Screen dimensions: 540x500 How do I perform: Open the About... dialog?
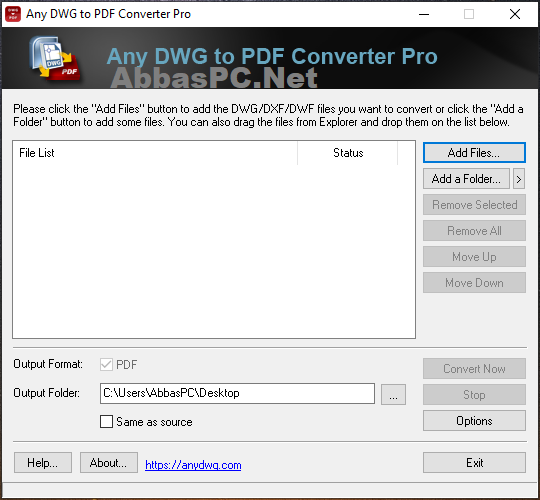click(x=109, y=462)
